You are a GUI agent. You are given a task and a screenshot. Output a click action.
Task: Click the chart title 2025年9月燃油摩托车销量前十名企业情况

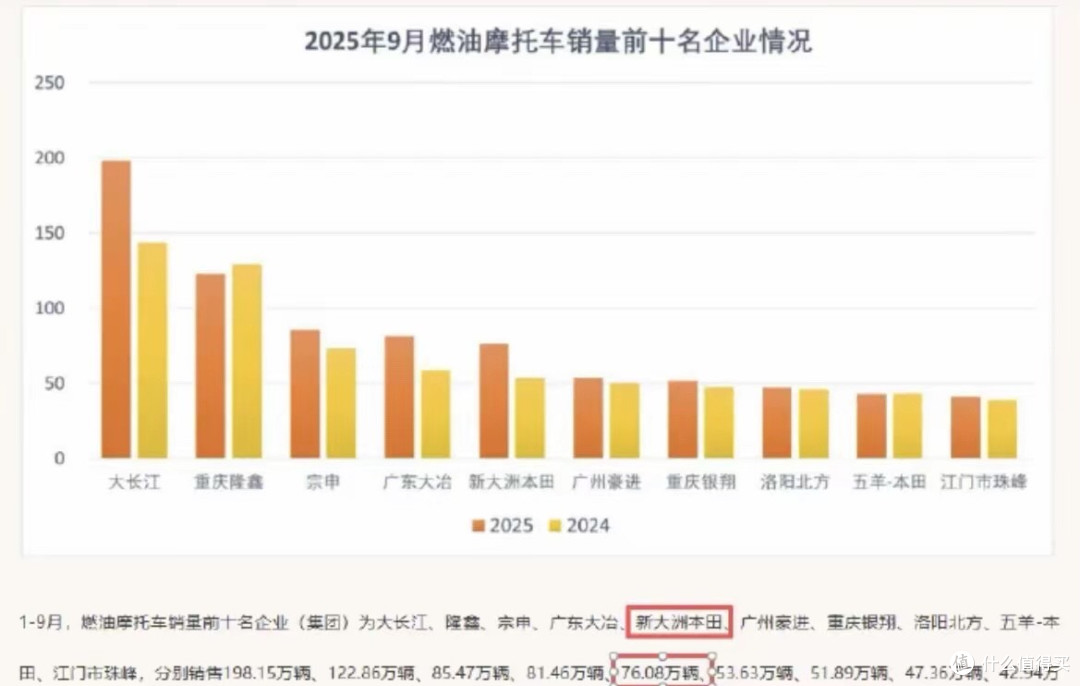point(558,41)
